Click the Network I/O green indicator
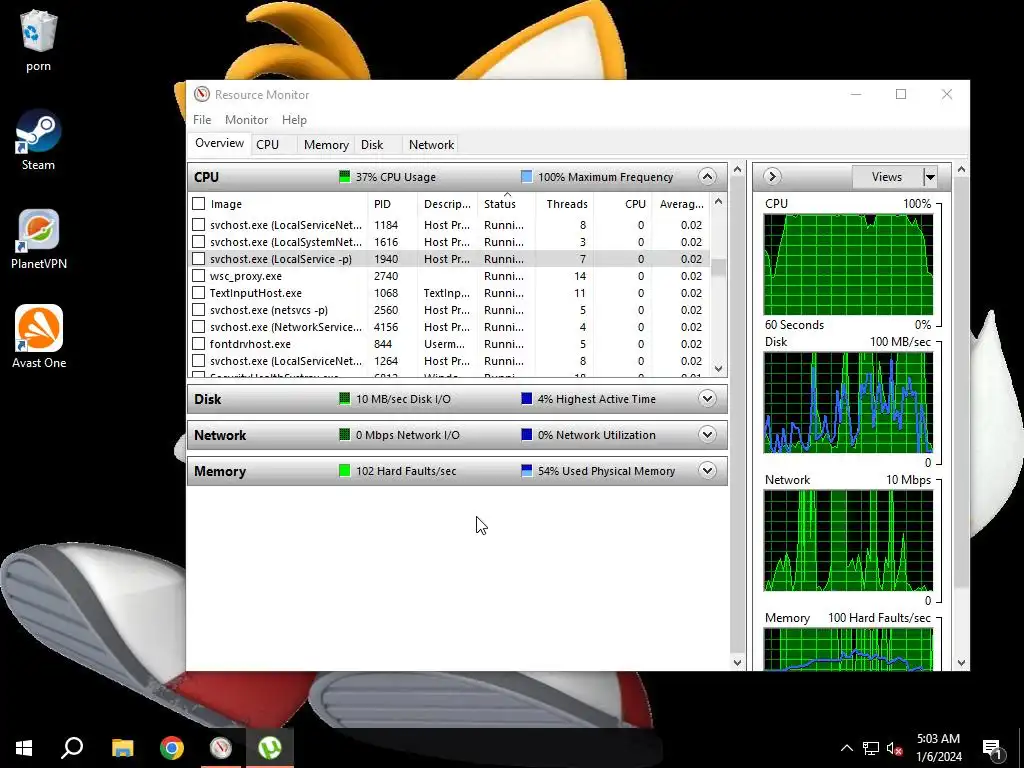This screenshot has height=768, width=1024. tap(345, 435)
